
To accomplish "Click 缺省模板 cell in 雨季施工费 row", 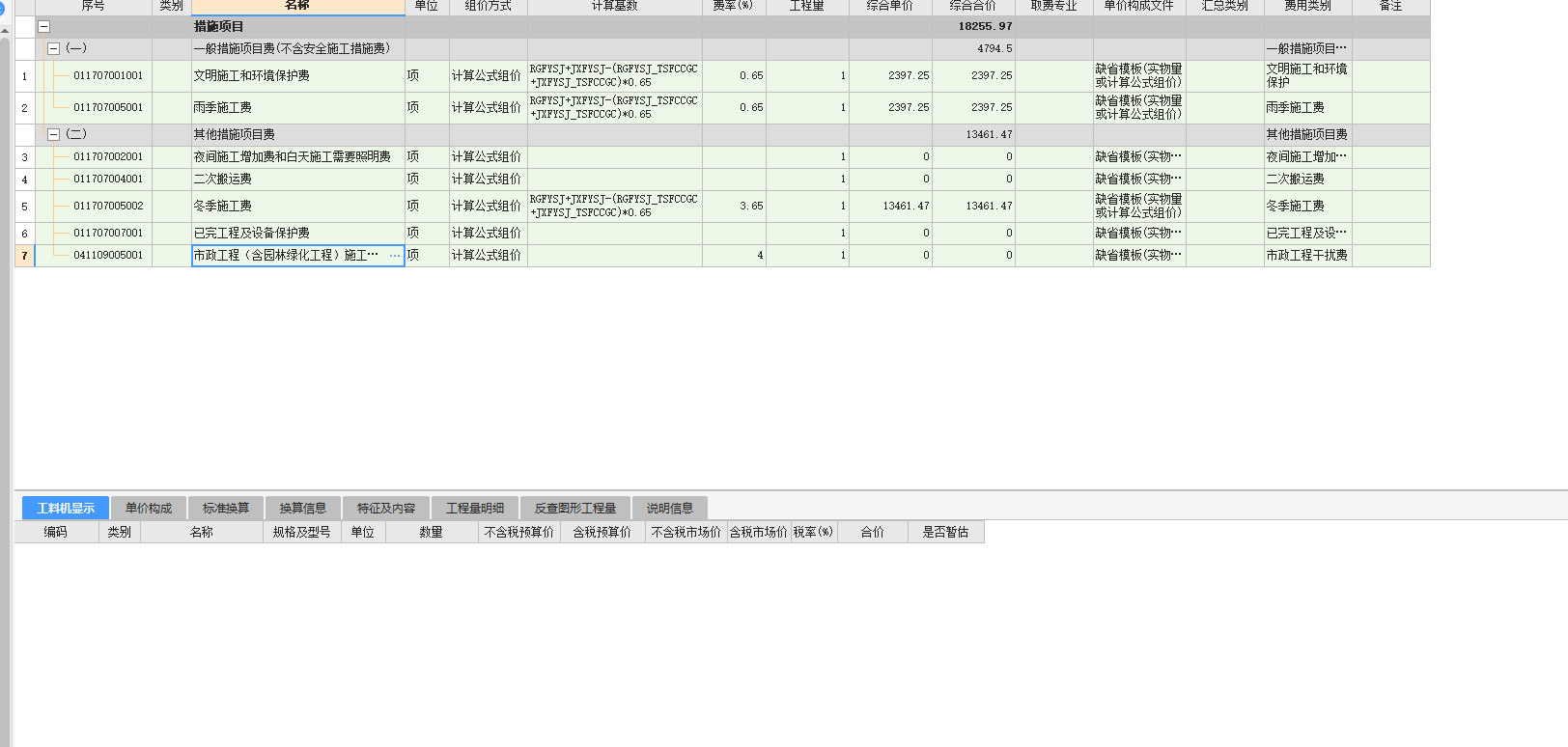I will (1139, 108).
